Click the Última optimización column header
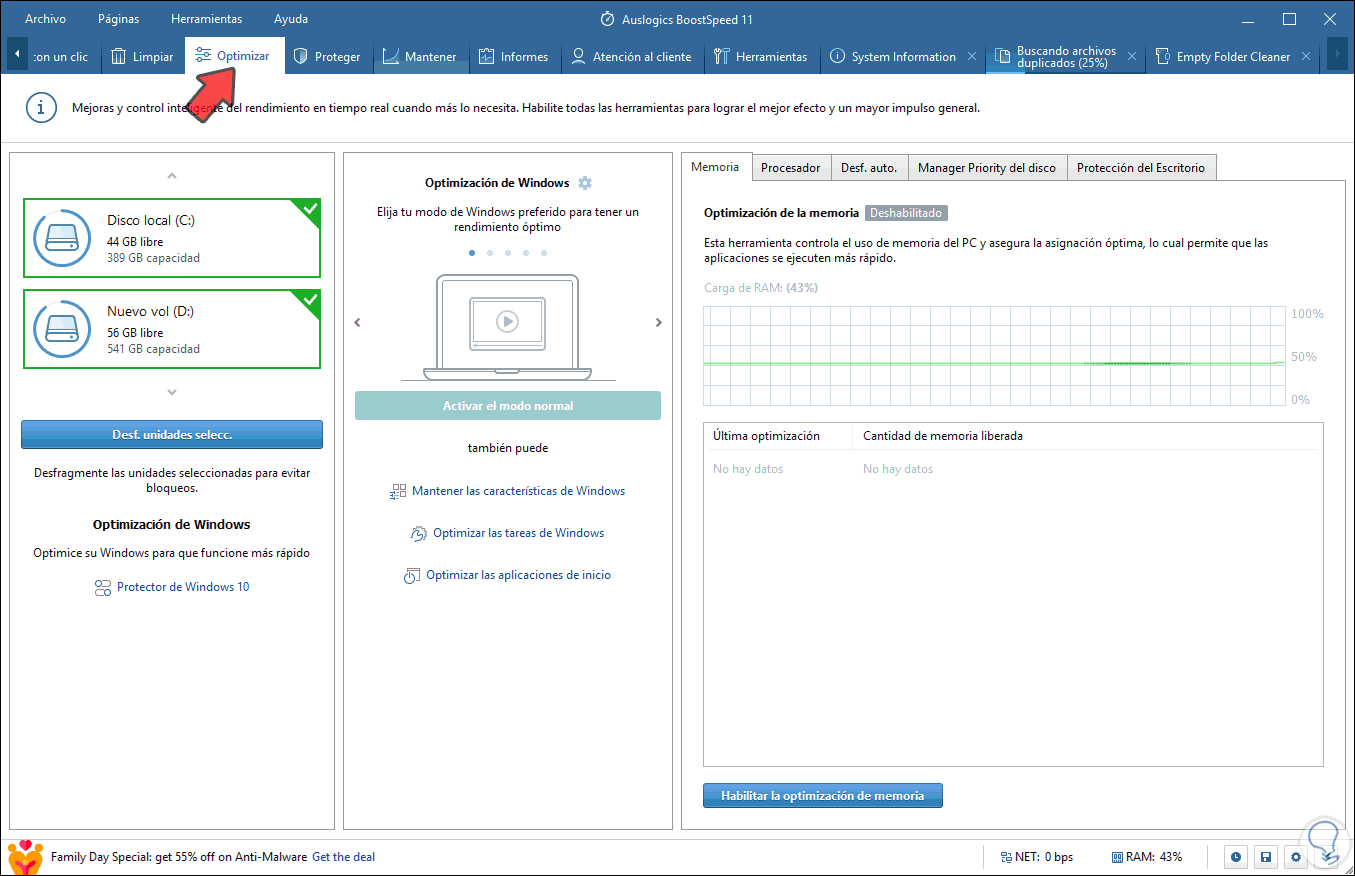 point(778,436)
